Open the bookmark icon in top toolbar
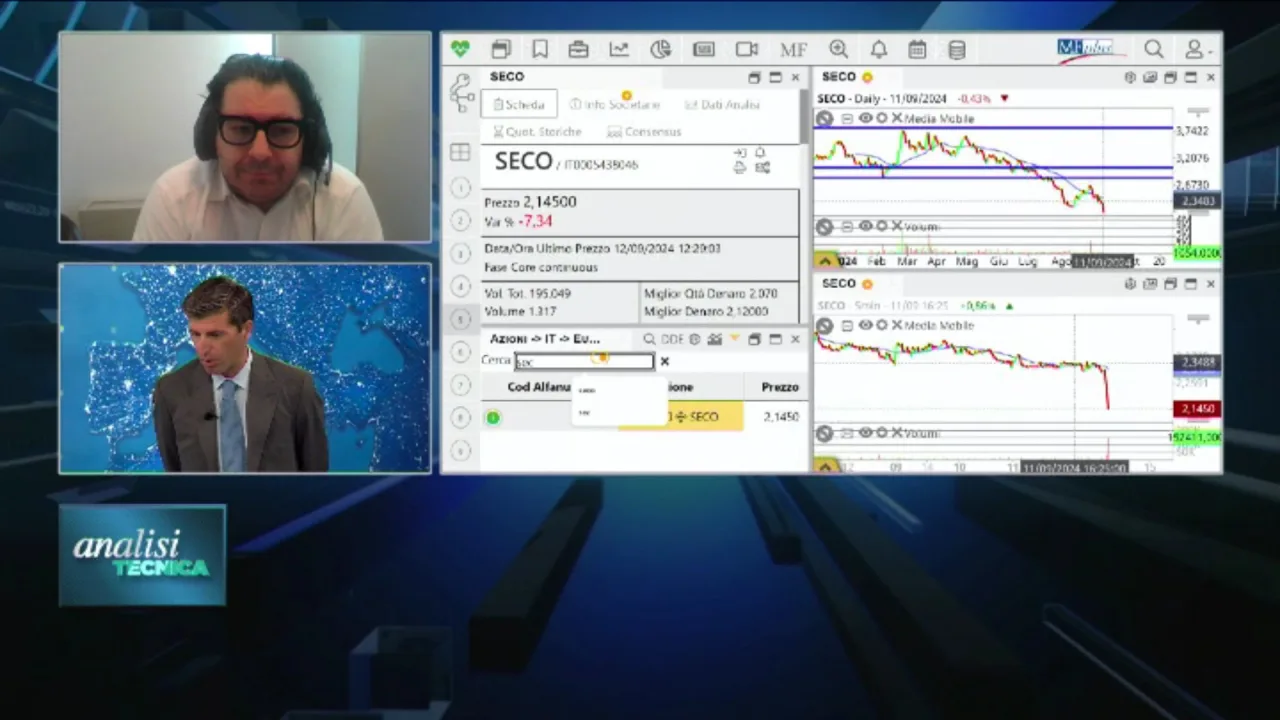The height and width of the screenshot is (720, 1280). click(x=540, y=49)
